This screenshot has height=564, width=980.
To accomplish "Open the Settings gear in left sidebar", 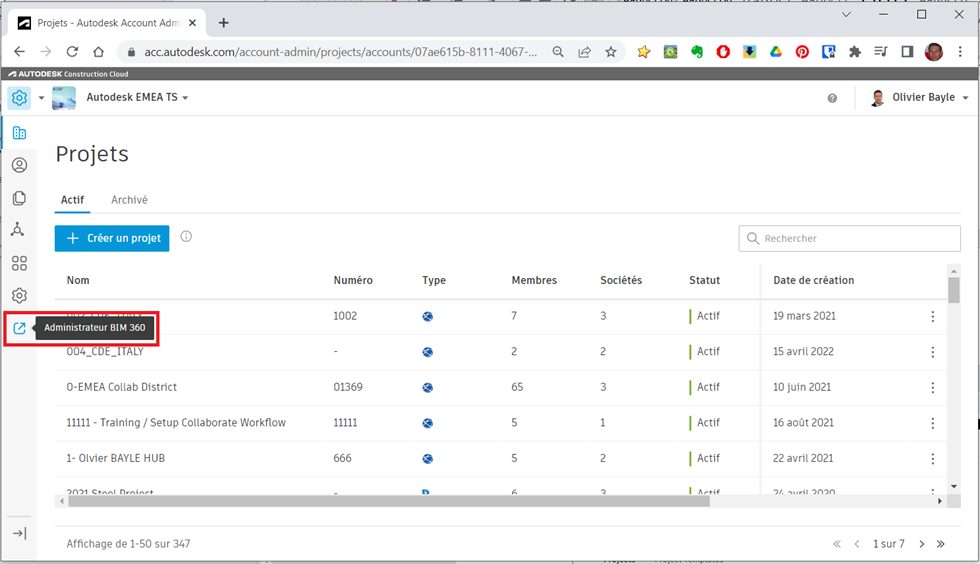I will [19, 295].
